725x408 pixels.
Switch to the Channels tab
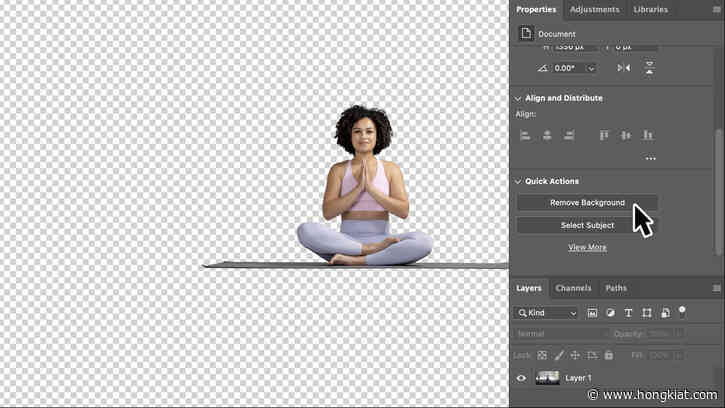(x=573, y=288)
